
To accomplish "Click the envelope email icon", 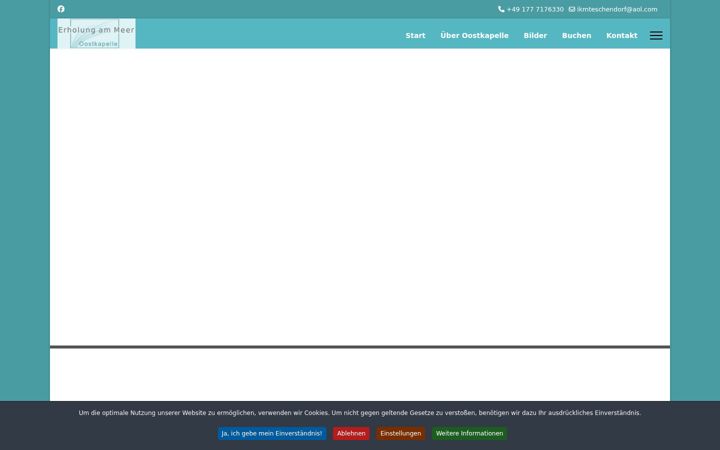I will pyautogui.click(x=572, y=9).
